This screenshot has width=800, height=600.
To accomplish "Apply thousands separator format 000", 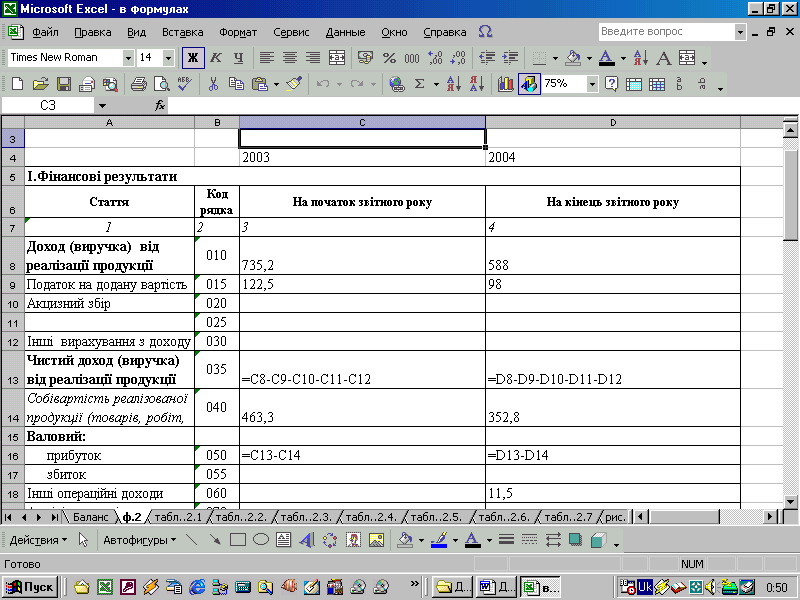I will click(x=412, y=58).
